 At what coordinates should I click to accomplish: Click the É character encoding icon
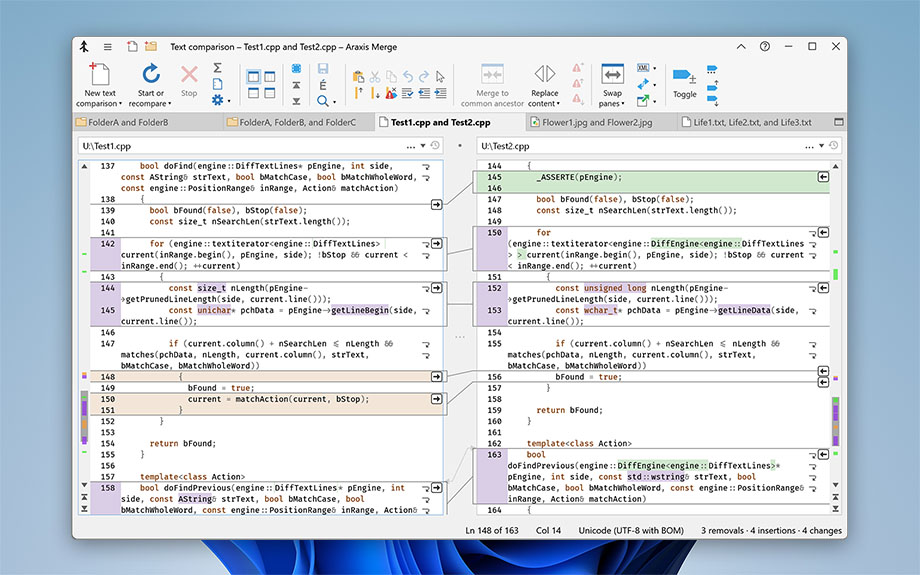pyautogui.click(x=323, y=85)
